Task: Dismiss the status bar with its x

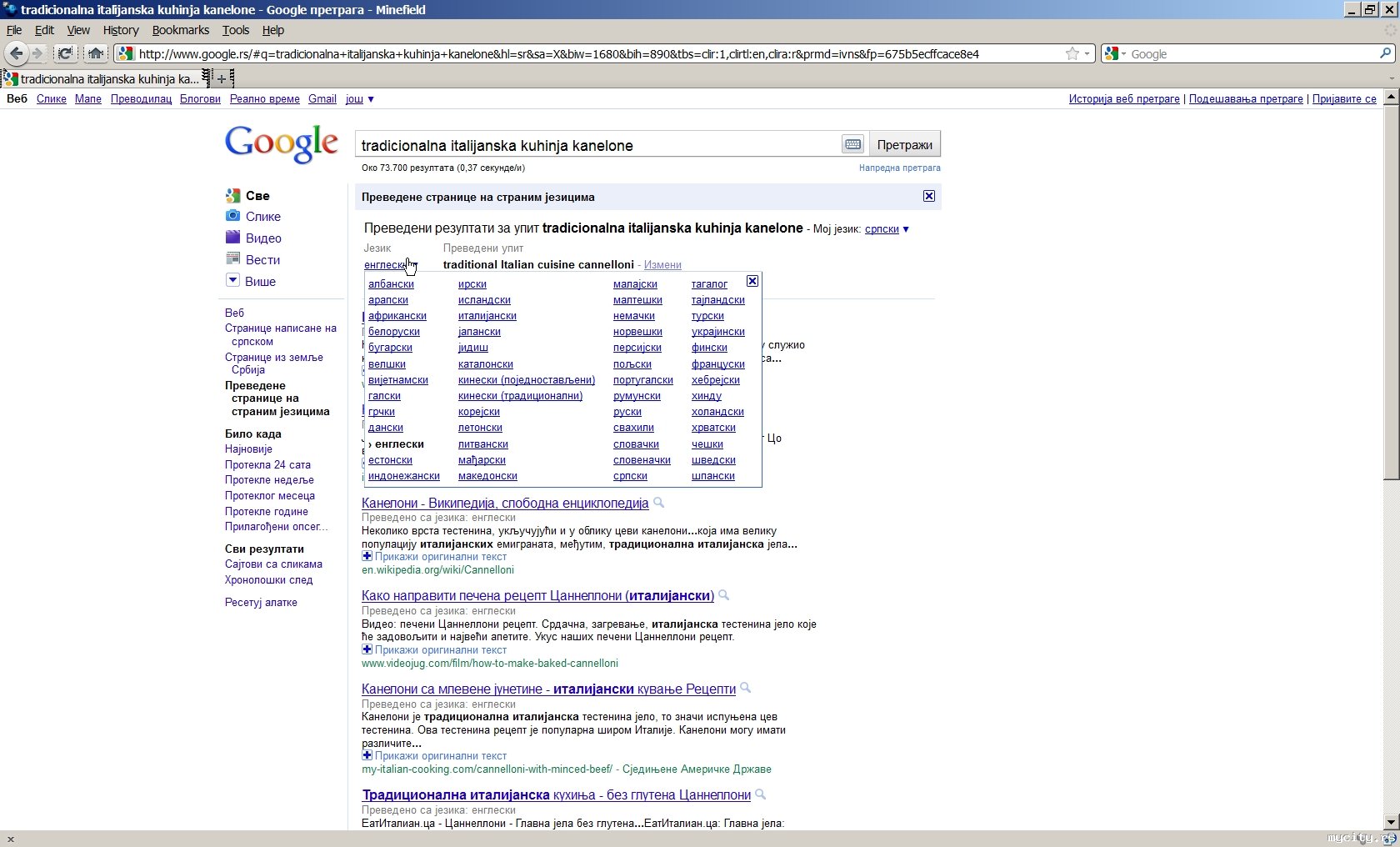Action: point(10,839)
